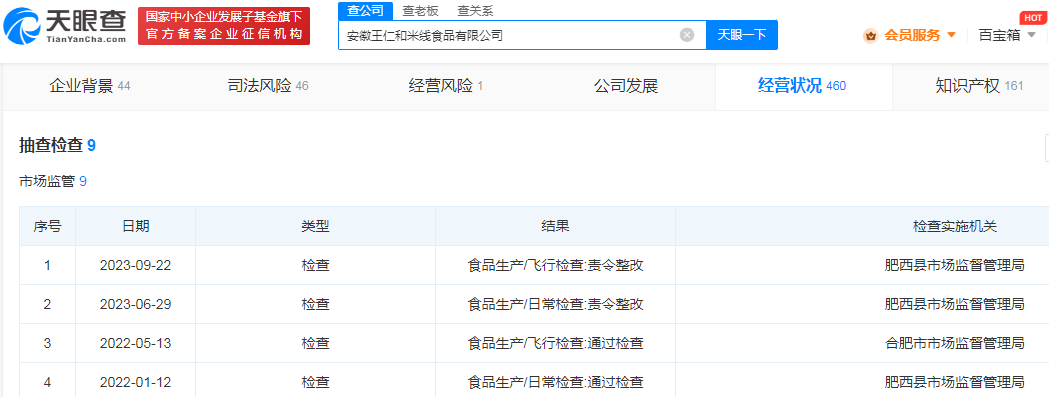Click 食品生产/日常检查:通过检查 result
1049x397 pixels.
tap(555, 382)
